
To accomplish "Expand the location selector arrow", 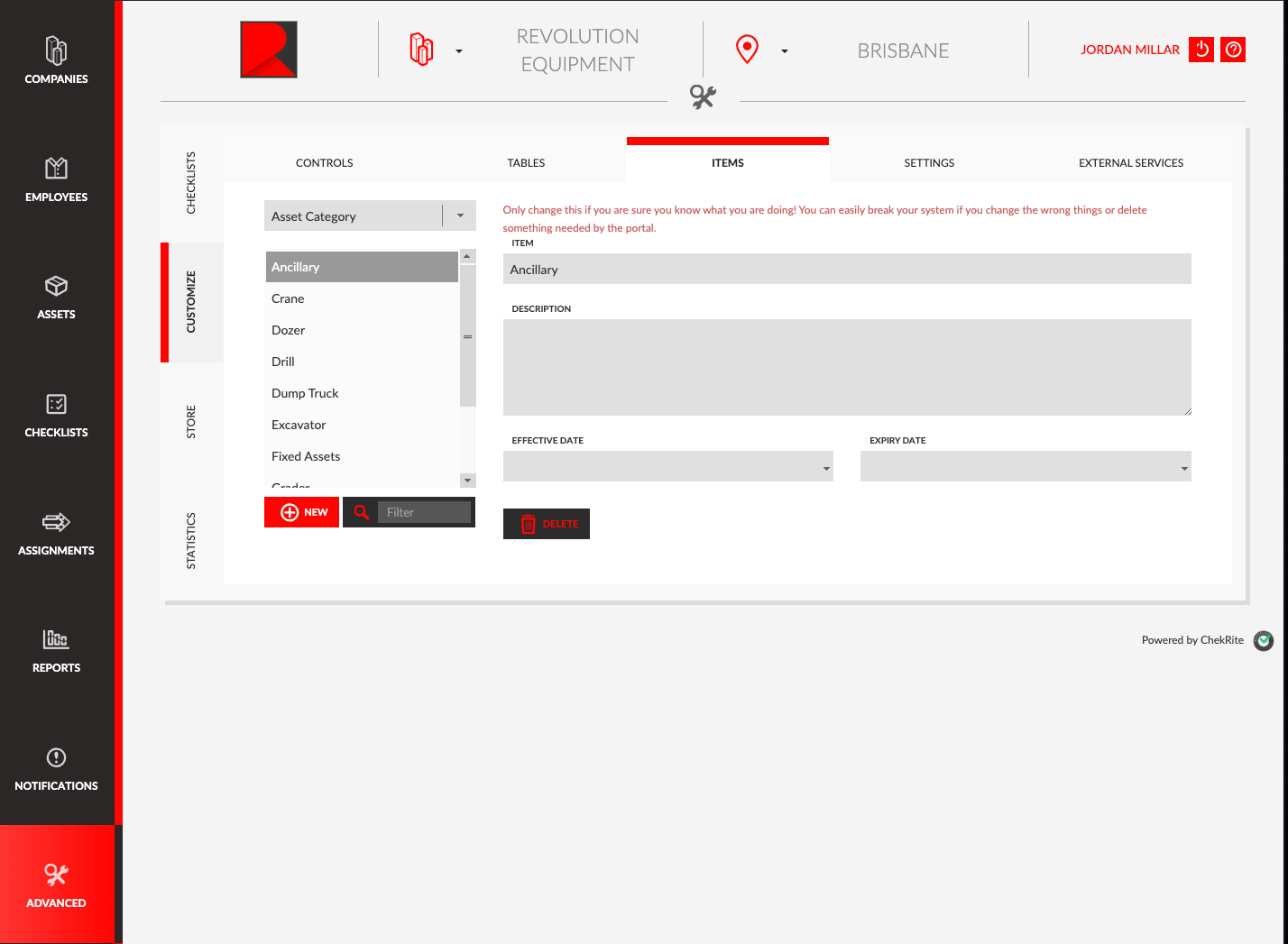I will [x=785, y=51].
